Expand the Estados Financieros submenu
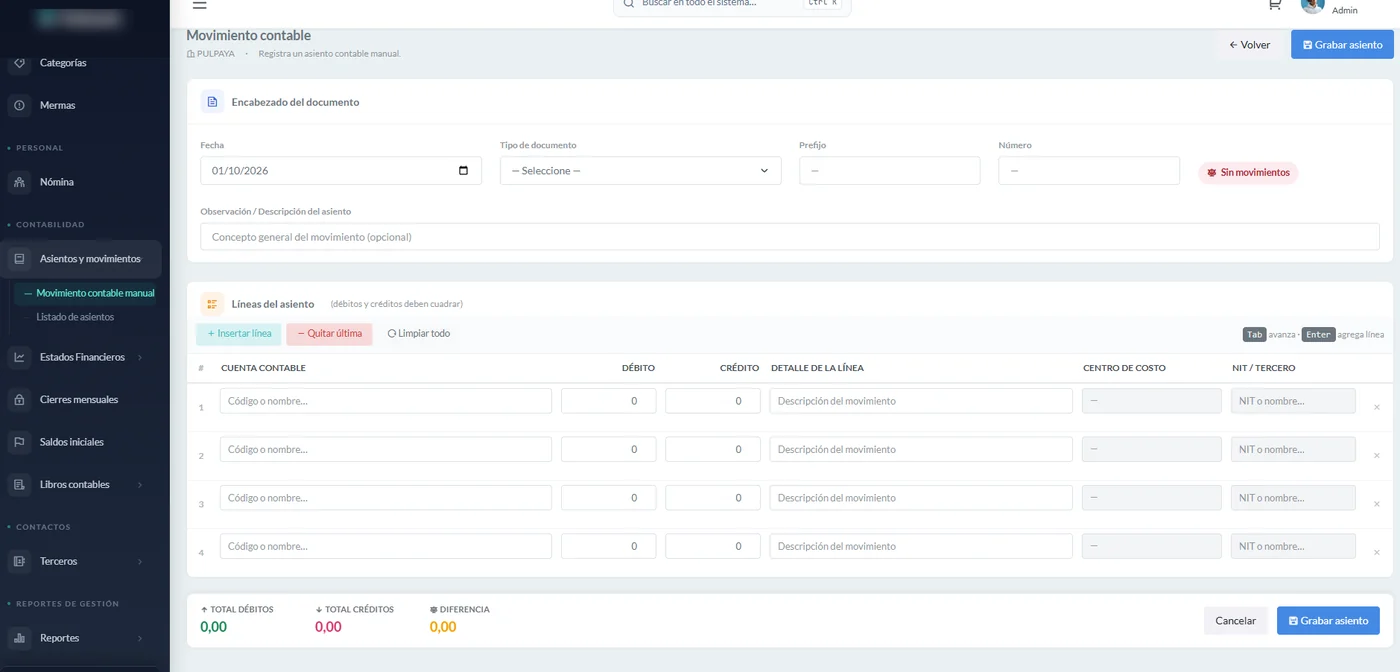 click(139, 357)
